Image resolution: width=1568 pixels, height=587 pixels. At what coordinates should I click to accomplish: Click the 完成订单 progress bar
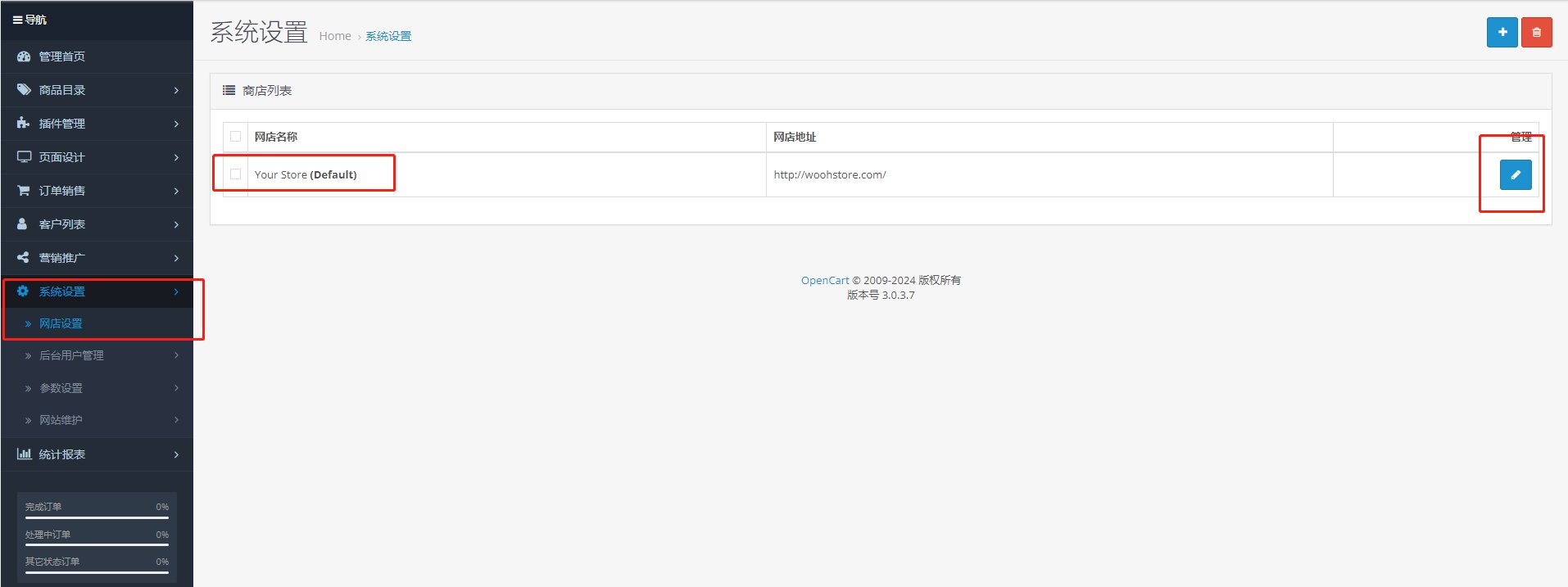pos(97,517)
